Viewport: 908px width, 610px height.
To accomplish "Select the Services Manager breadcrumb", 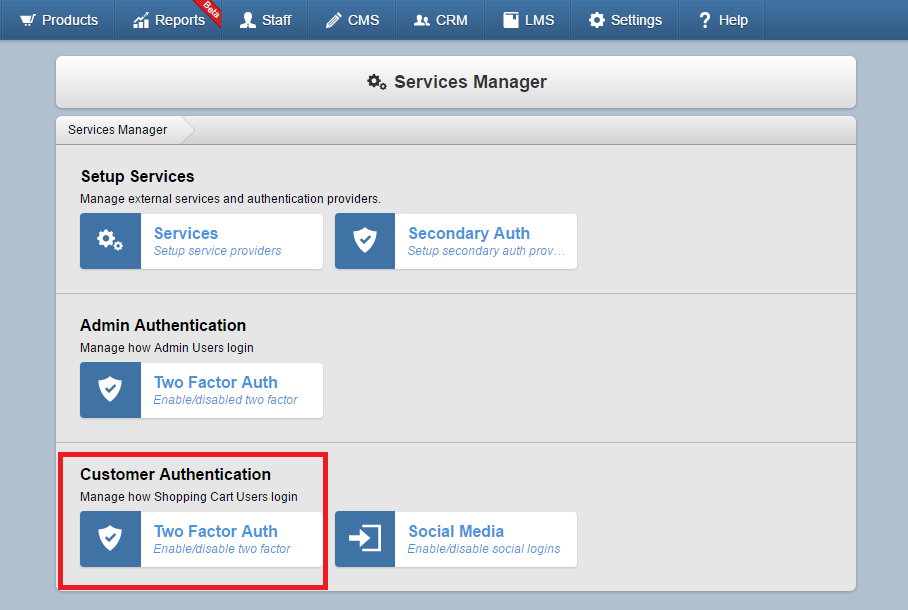I will (118, 130).
